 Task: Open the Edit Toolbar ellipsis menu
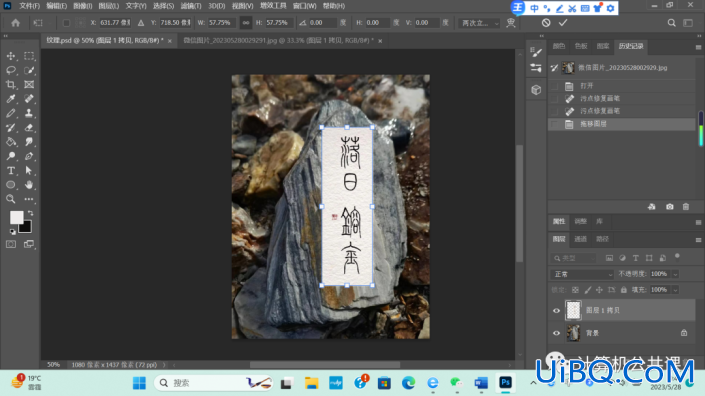(x=29, y=199)
